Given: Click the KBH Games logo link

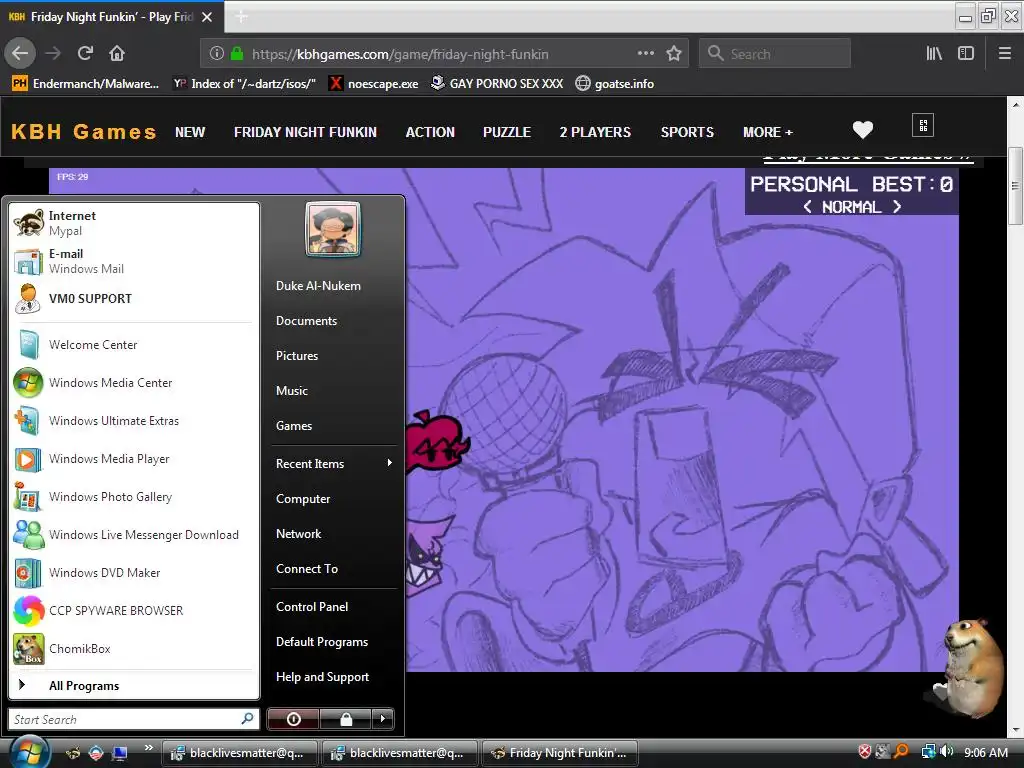Looking at the screenshot, I should tap(84, 132).
